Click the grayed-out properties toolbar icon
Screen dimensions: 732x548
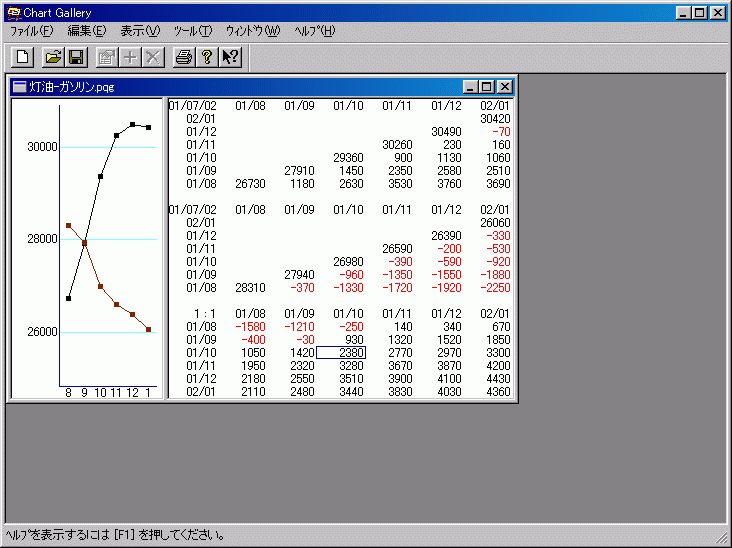[107, 57]
